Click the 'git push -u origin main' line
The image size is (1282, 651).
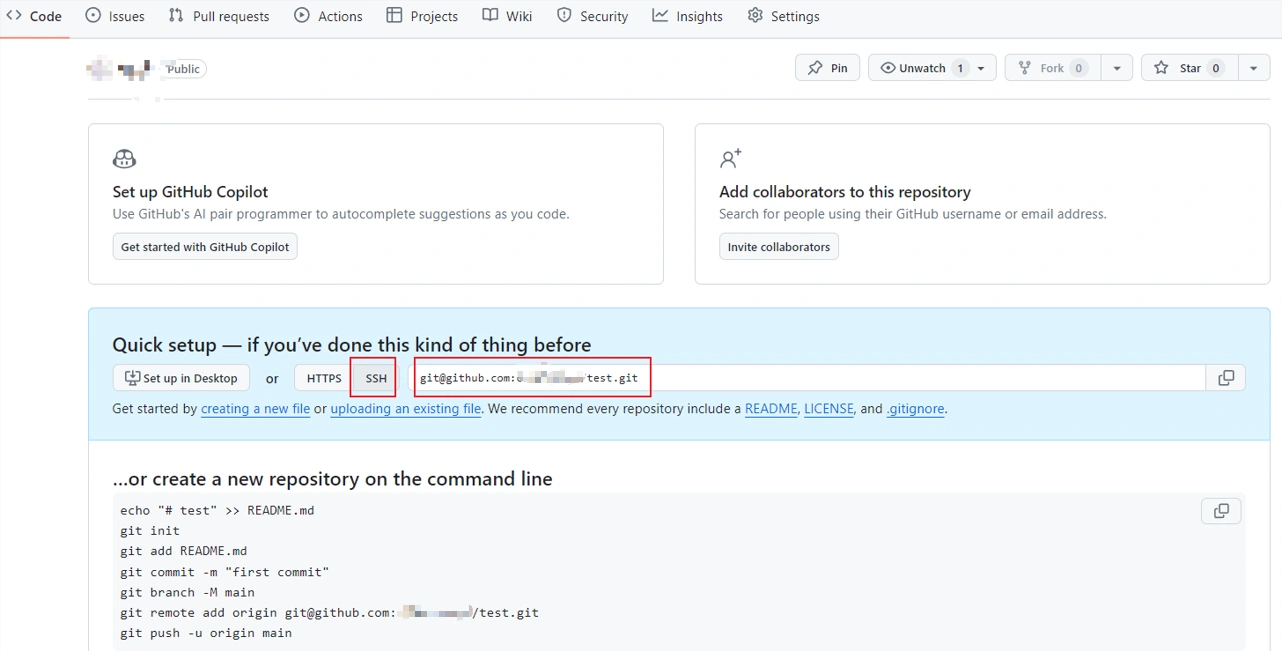pyautogui.click(x=206, y=633)
